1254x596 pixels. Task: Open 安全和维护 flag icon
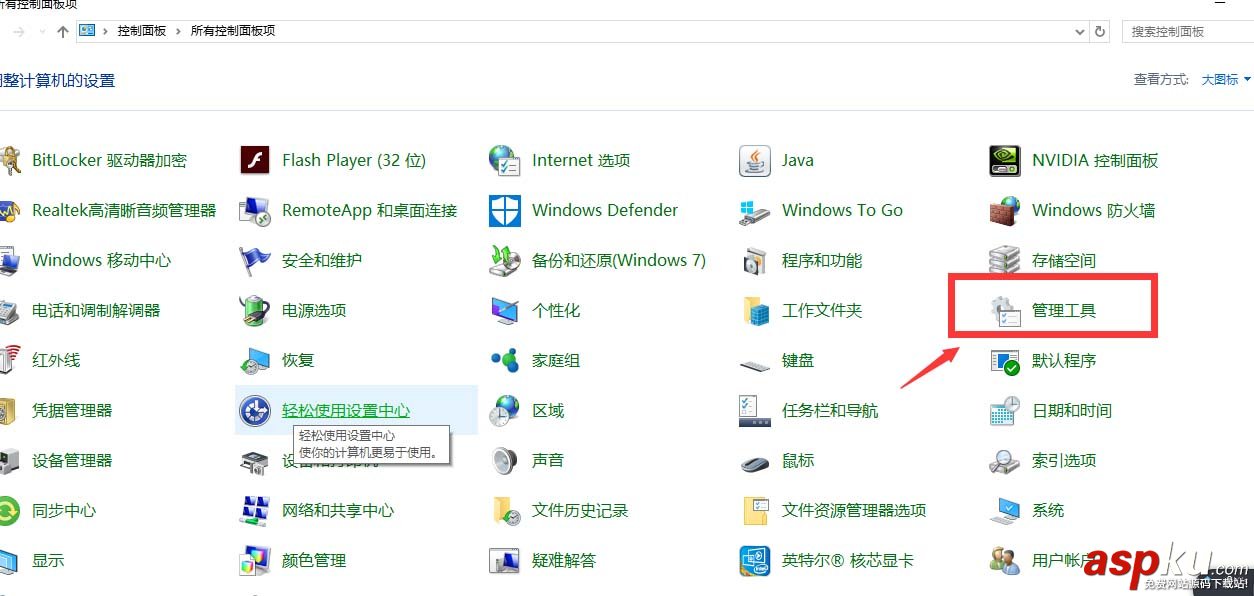[255, 260]
